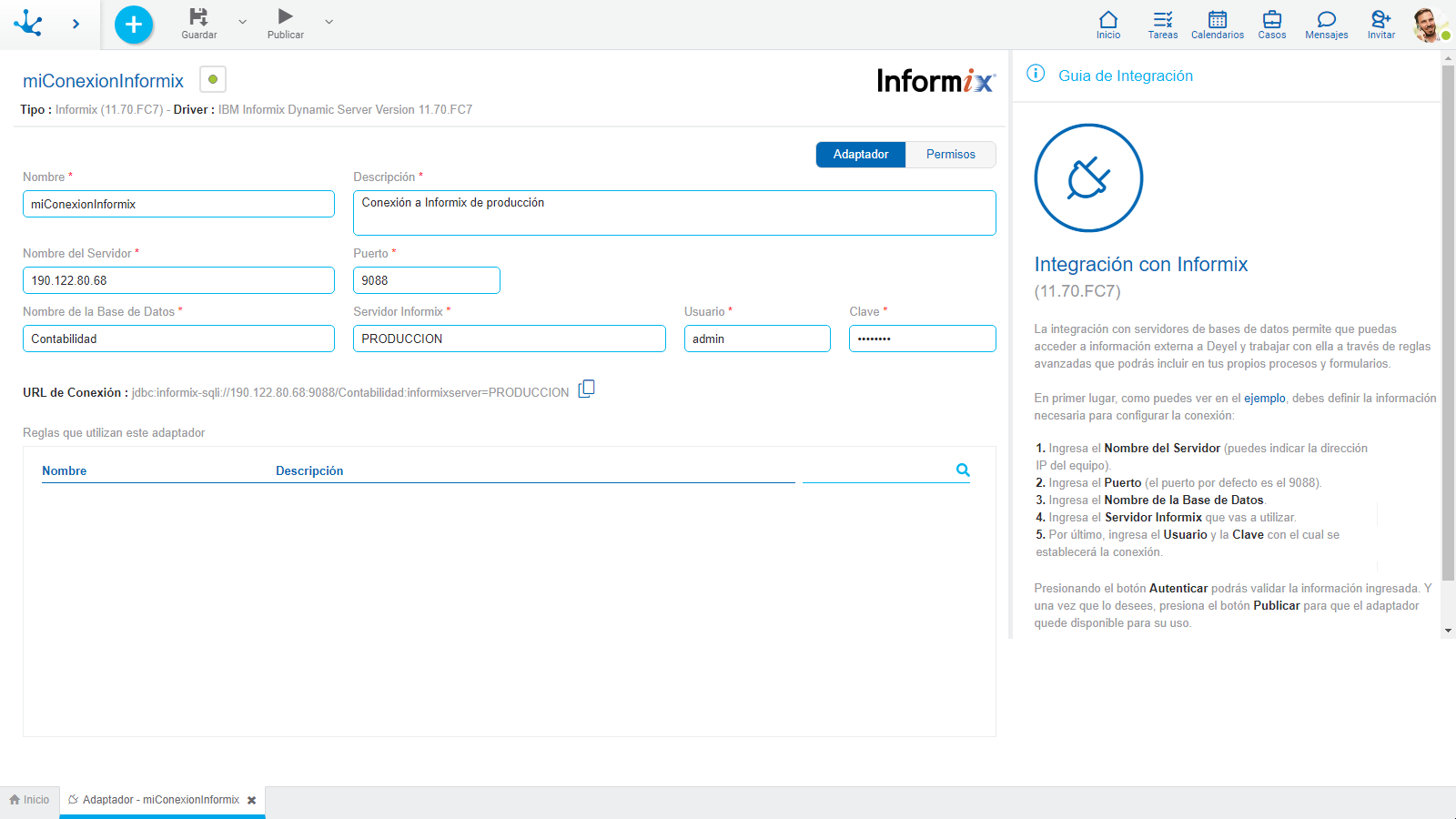Open Casos briefcase icon

1271,25
